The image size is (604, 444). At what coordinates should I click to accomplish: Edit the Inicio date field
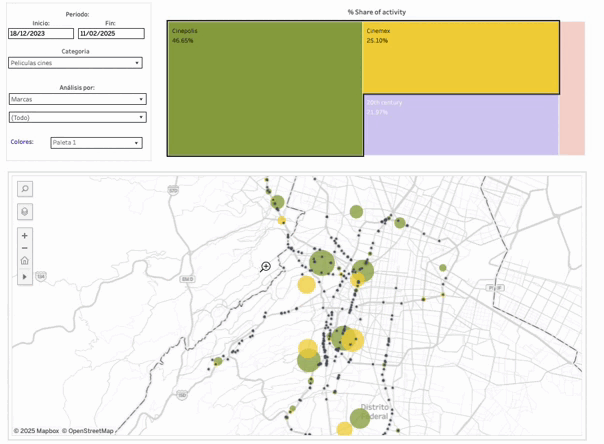(x=41, y=34)
